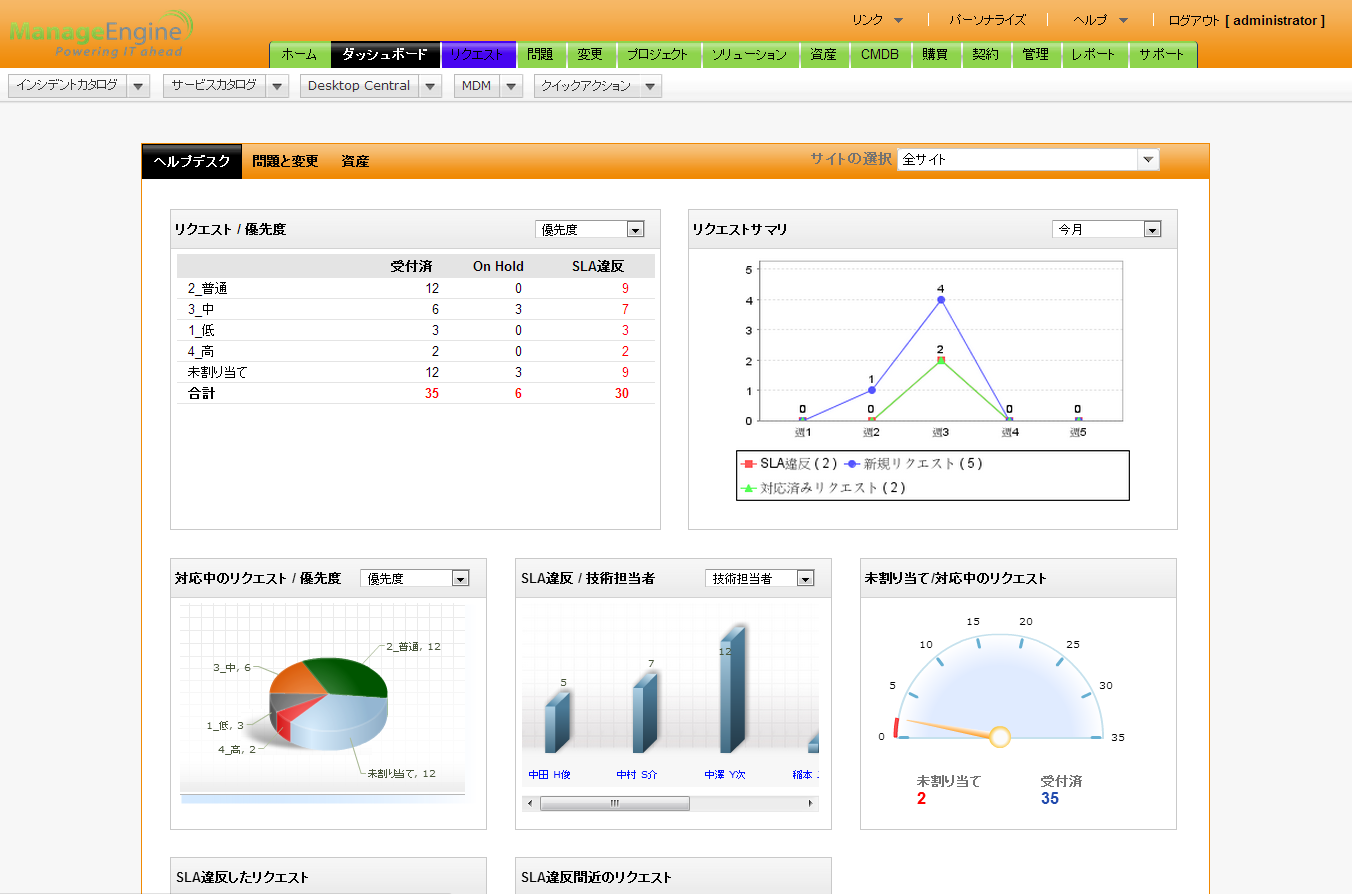Viewport: 1352px width, 894px height.
Task: Open the 契約 tab
Action: point(986,55)
